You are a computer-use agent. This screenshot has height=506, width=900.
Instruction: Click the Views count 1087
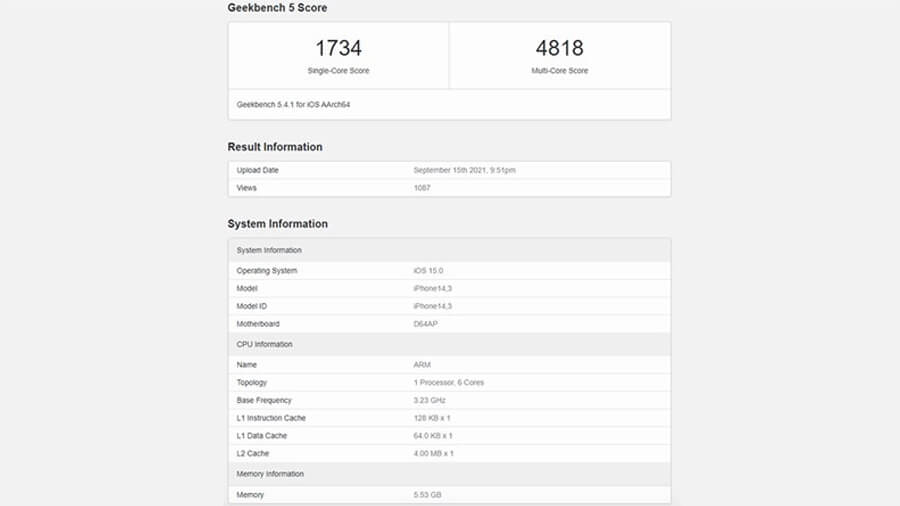422,188
